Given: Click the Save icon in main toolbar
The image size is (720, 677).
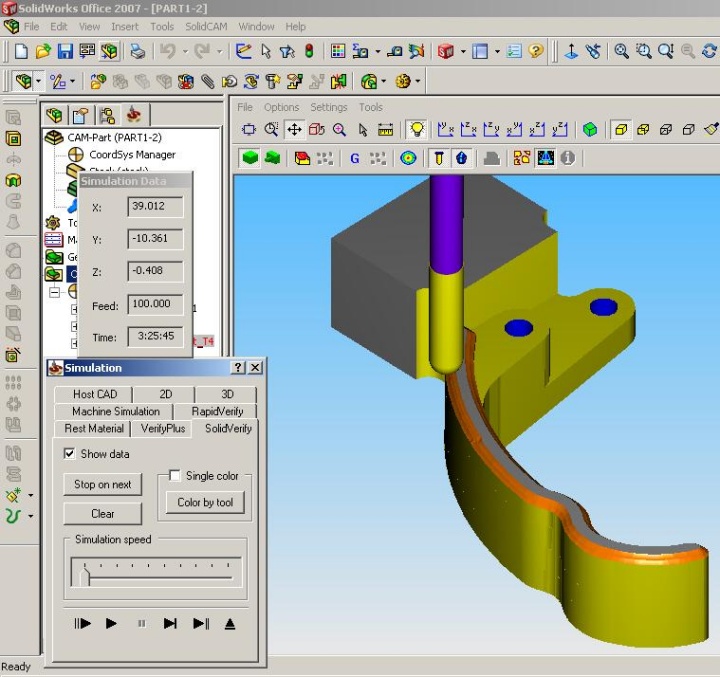Looking at the screenshot, I should (65, 51).
